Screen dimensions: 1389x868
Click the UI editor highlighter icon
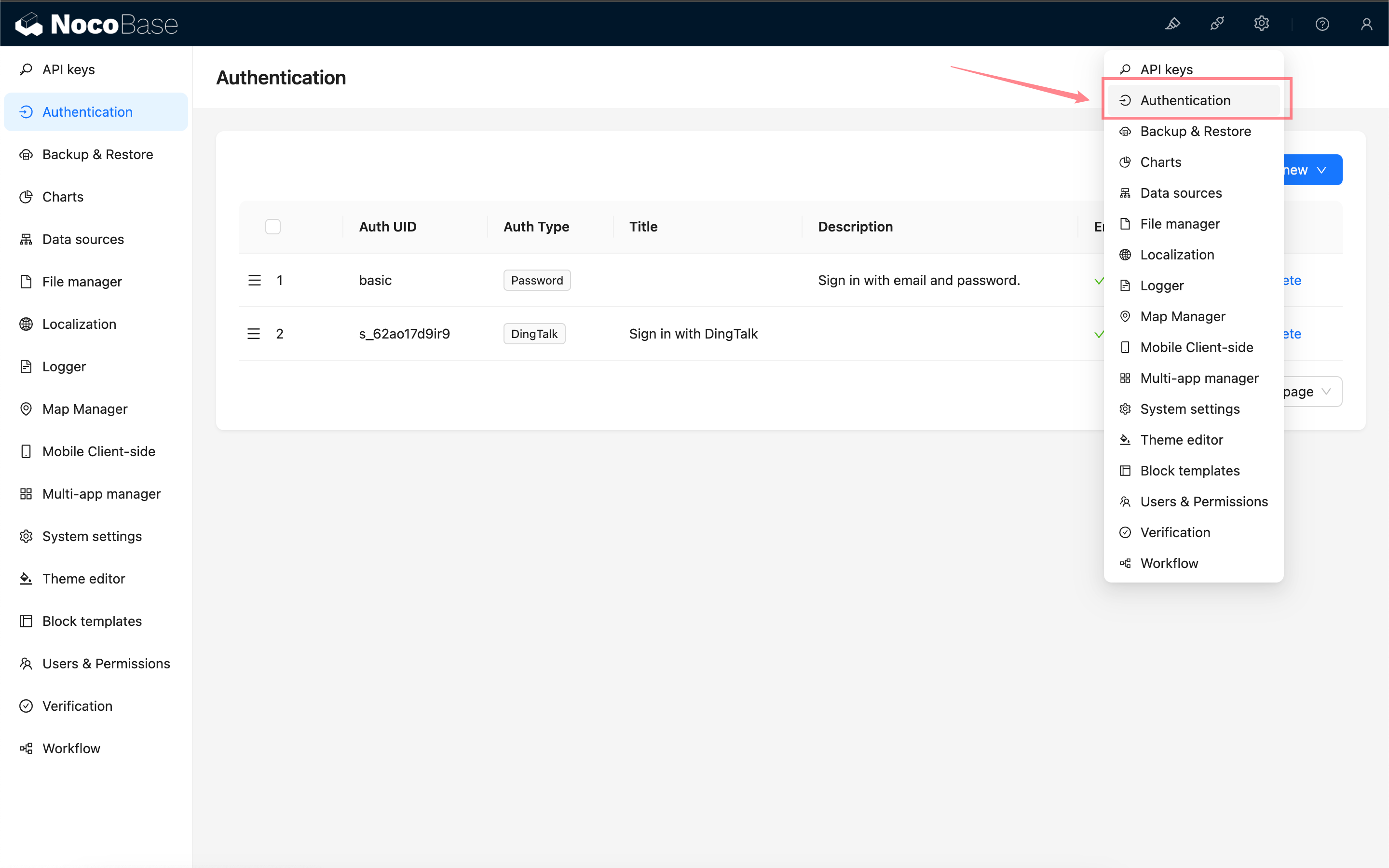click(x=1172, y=24)
